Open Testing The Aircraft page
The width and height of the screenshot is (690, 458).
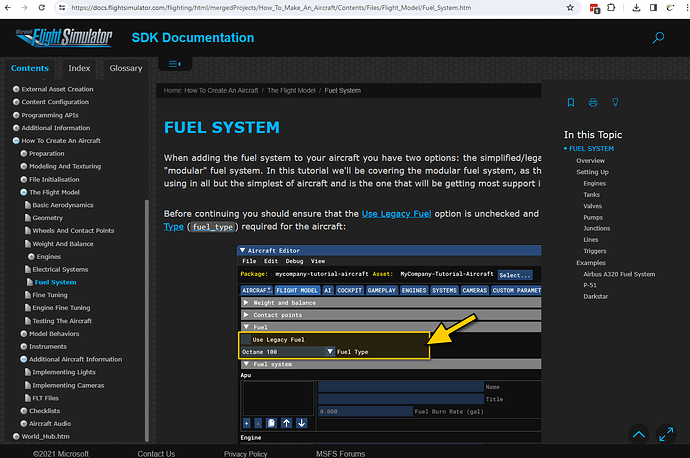coord(62,321)
